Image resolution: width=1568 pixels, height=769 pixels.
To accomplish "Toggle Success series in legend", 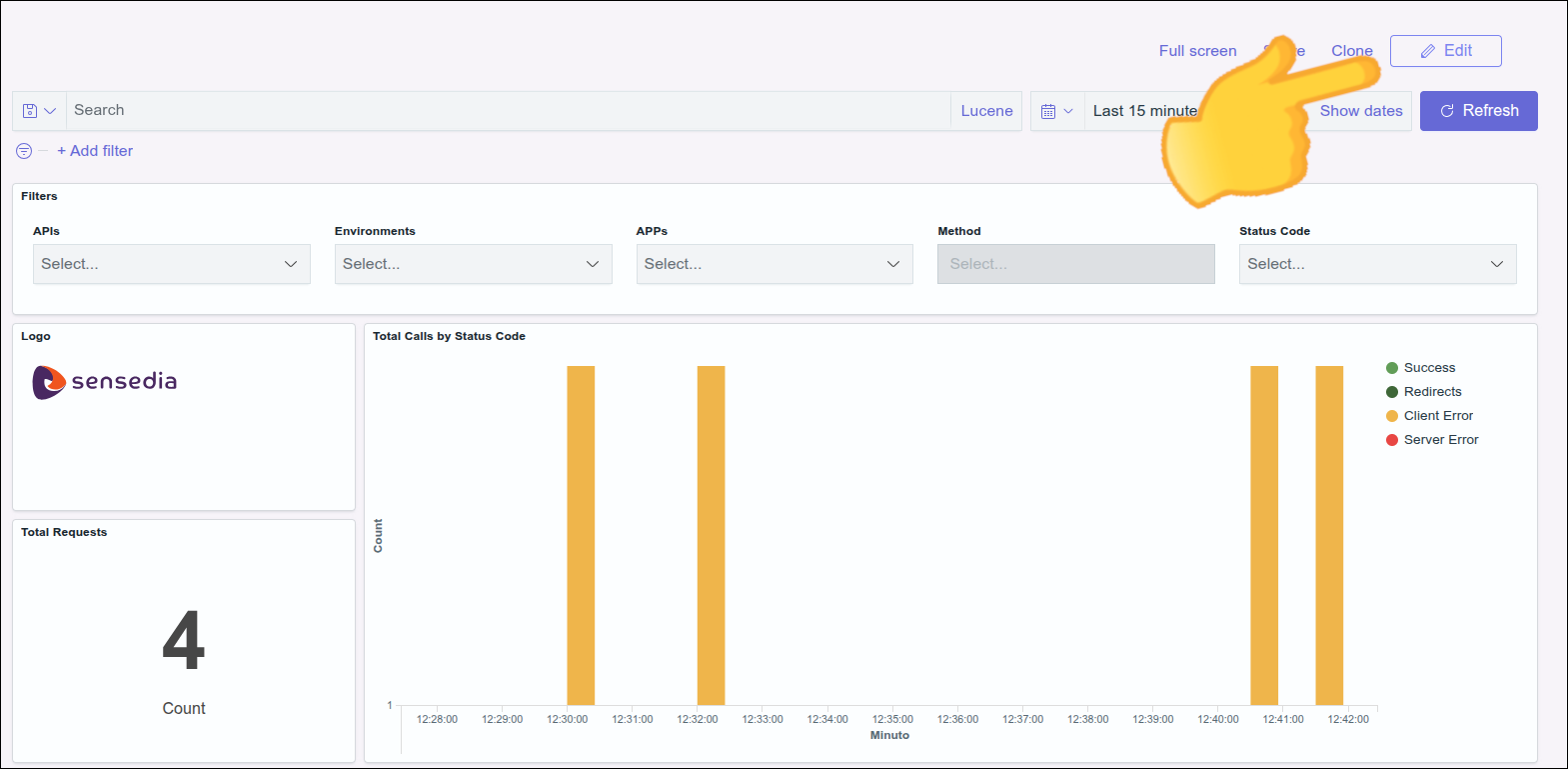I will pos(1429,368).
